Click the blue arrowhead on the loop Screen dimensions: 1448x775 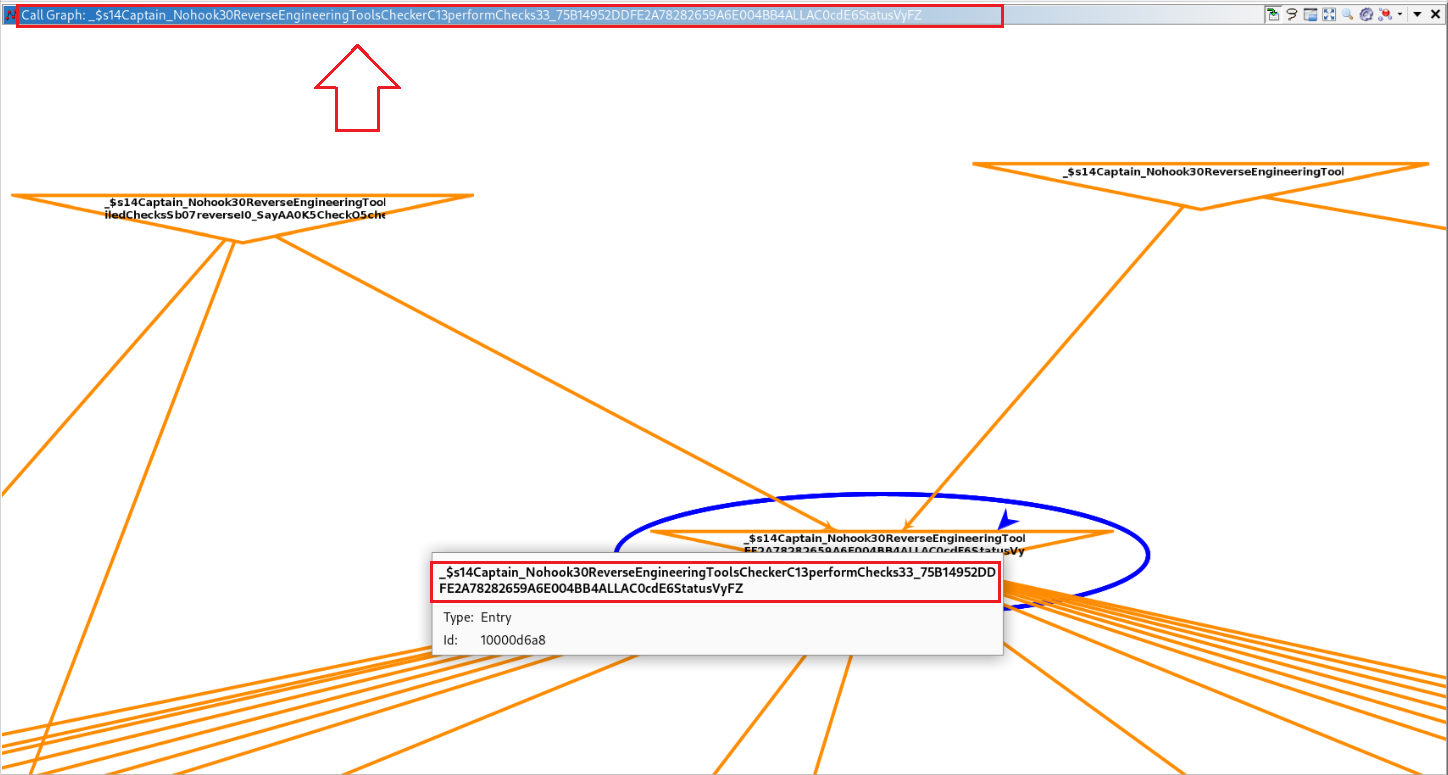coord(1008,519)
